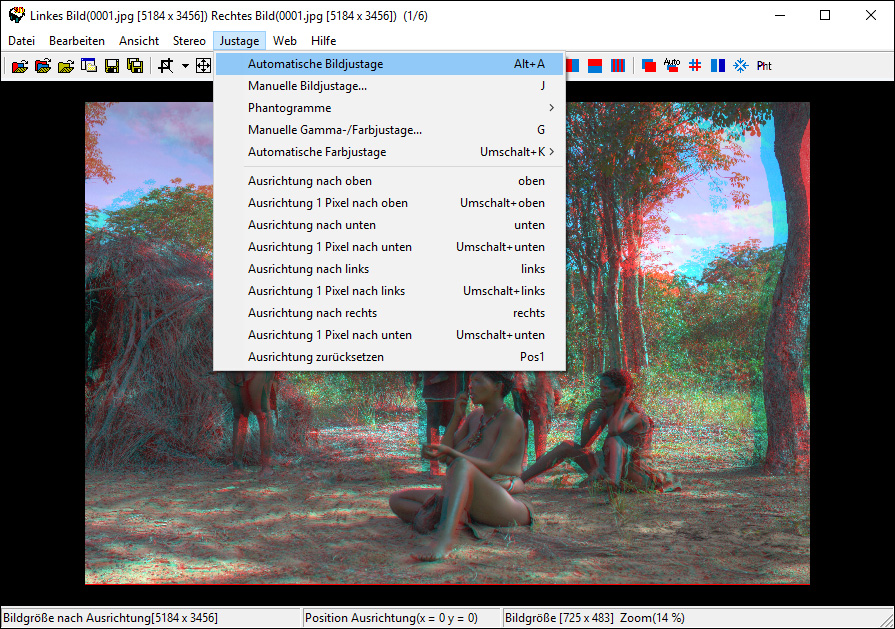Click the single floppy save stereo image icon
The image size is (895, 629).
click(112, 66)
